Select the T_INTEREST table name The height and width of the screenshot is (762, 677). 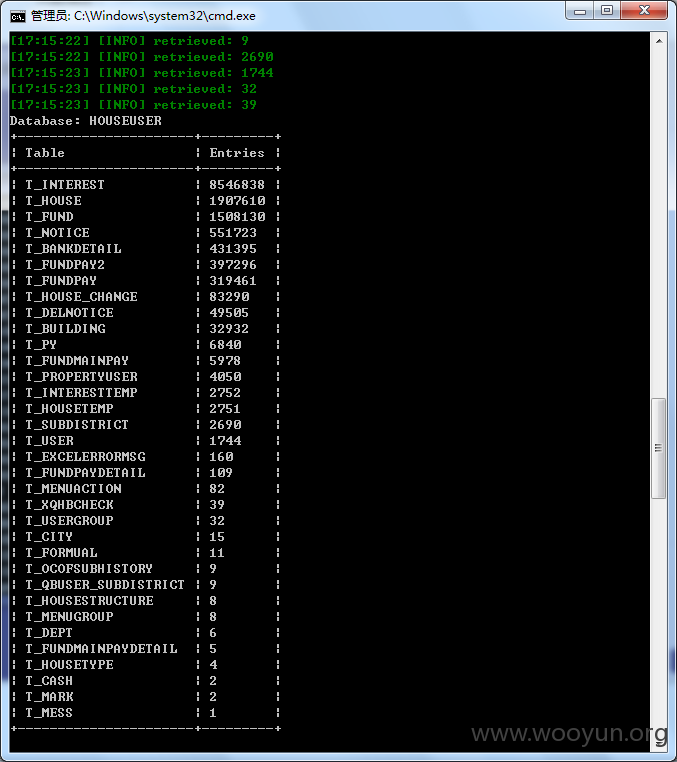65,185
